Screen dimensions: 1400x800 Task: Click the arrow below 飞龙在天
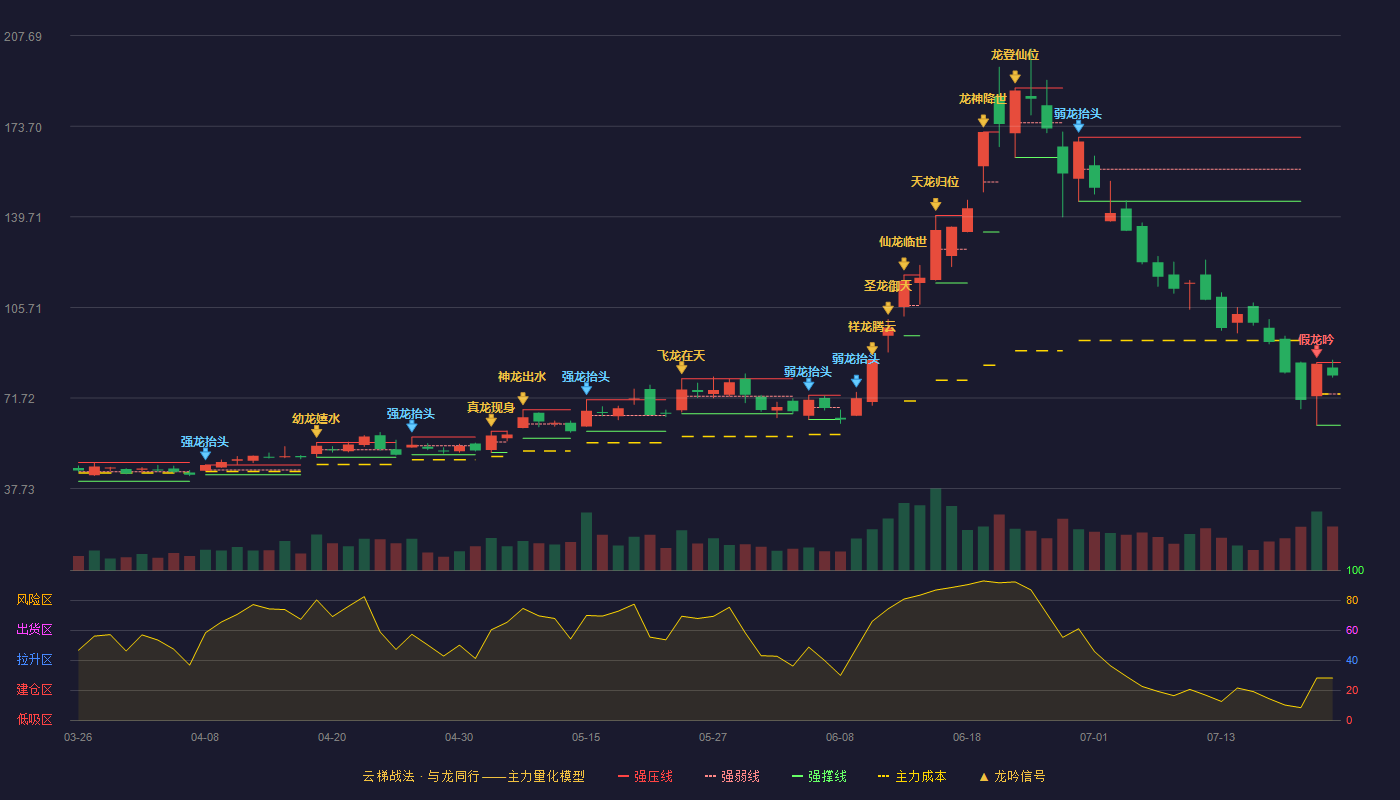682,368
